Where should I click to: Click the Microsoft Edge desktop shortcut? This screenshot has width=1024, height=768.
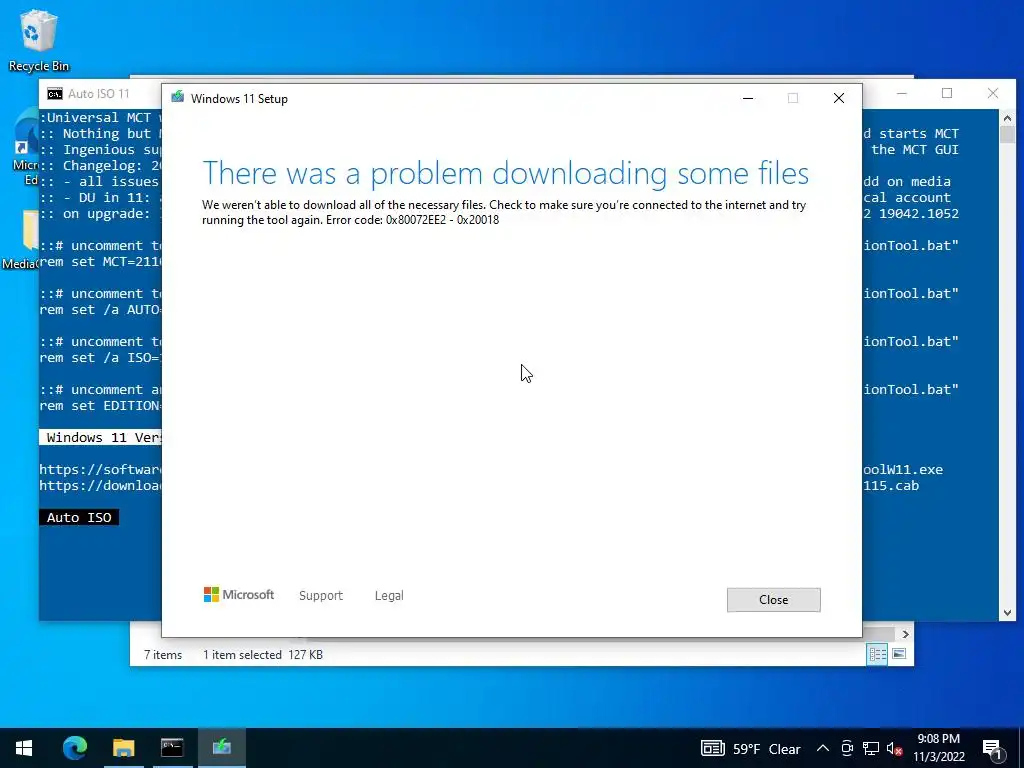click(x=26, y=147)
